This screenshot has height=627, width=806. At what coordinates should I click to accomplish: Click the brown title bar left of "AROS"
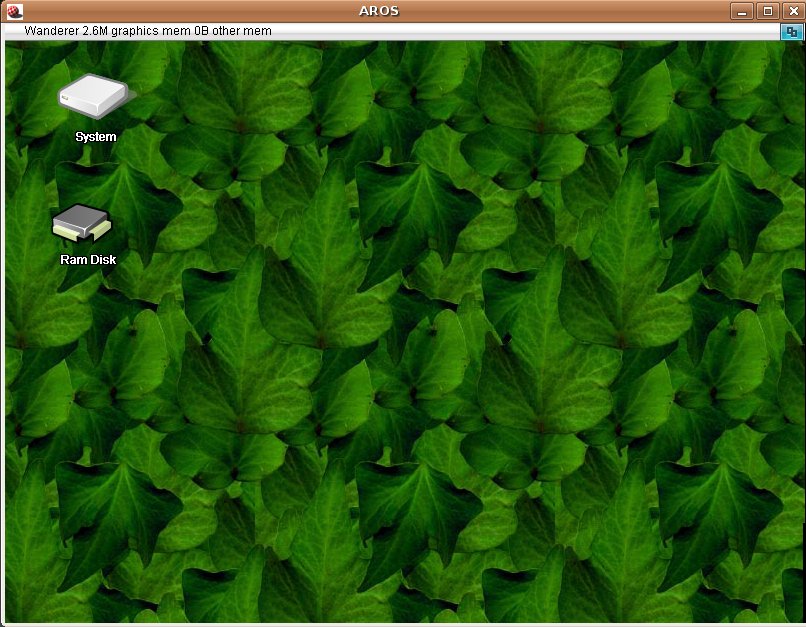200,11
